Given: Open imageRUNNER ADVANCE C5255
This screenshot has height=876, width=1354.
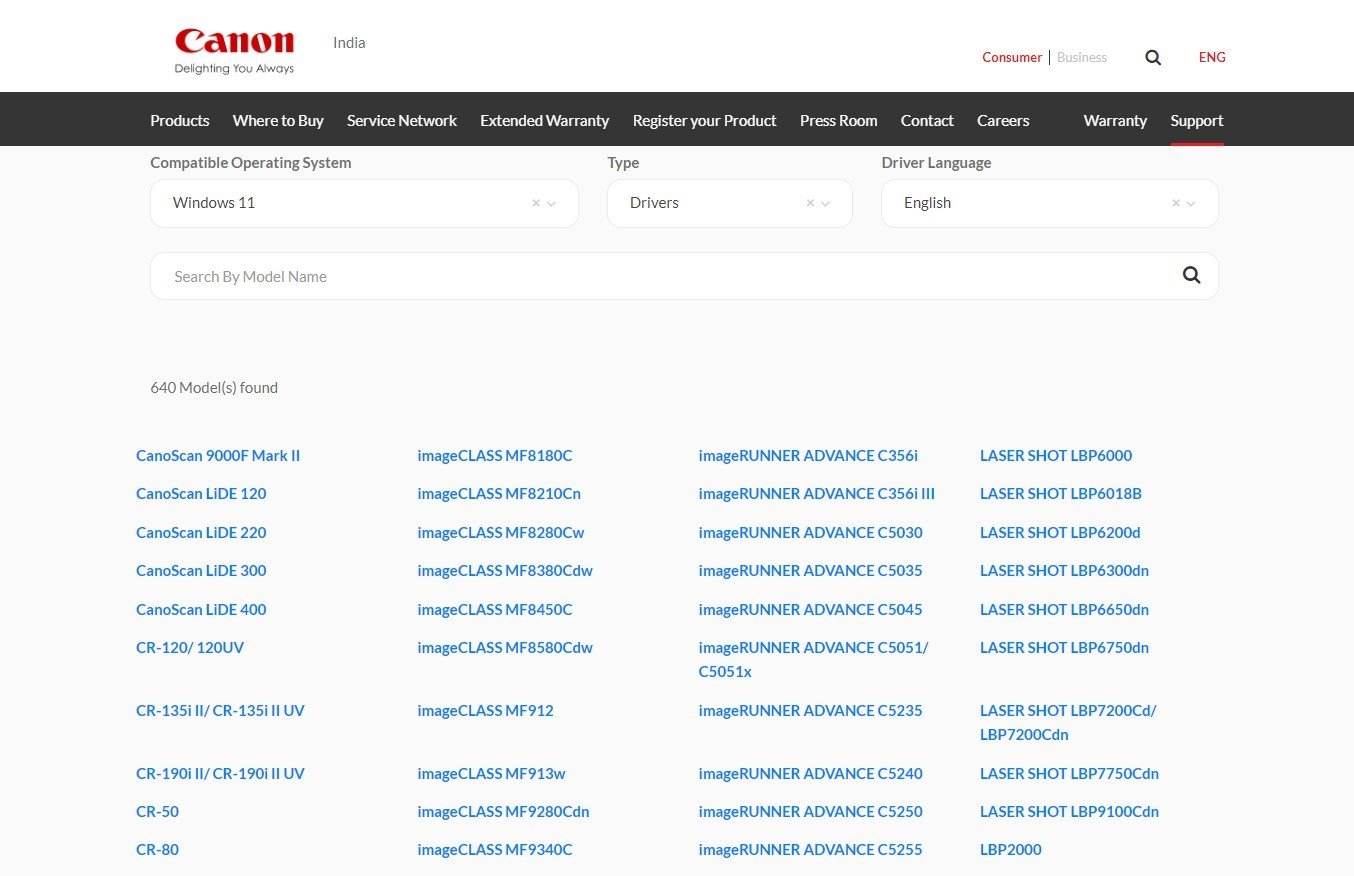Looking at the screenshot, I should [x=811, y=849].
